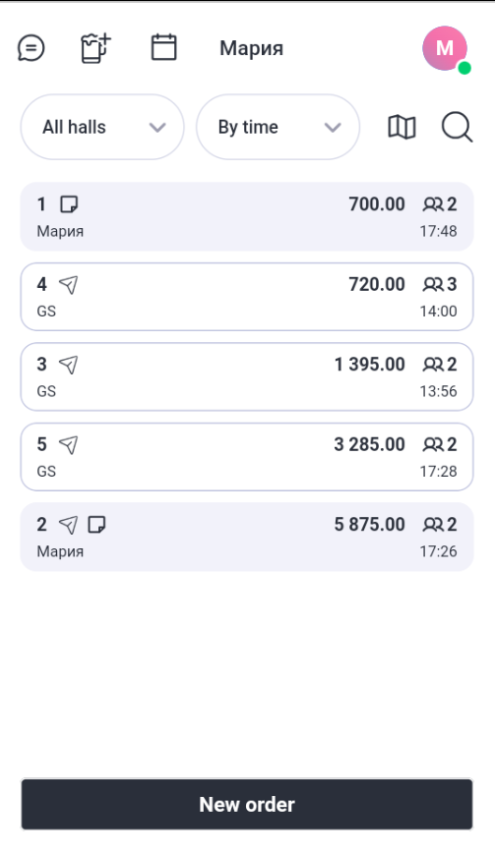Click the note icon on order 2
The image size is (495, 852).
click(x=97, y=525)
